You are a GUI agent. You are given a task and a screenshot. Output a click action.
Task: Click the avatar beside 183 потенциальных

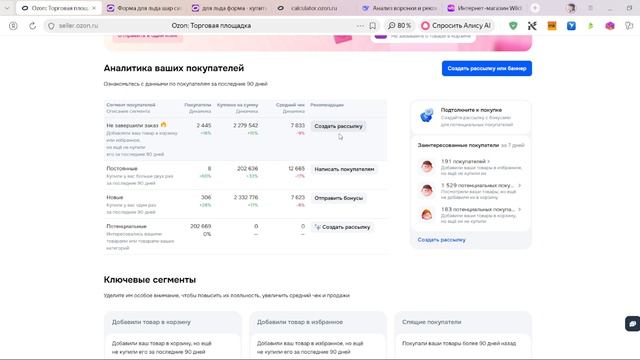[427, 214]
